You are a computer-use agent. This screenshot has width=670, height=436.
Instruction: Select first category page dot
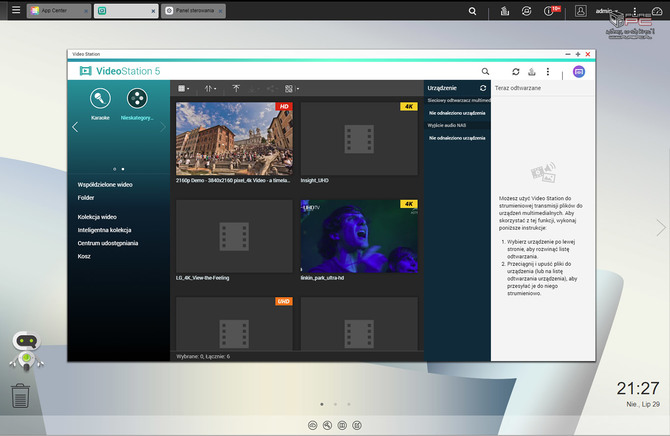pyautogui.click(x=115, y=169)
